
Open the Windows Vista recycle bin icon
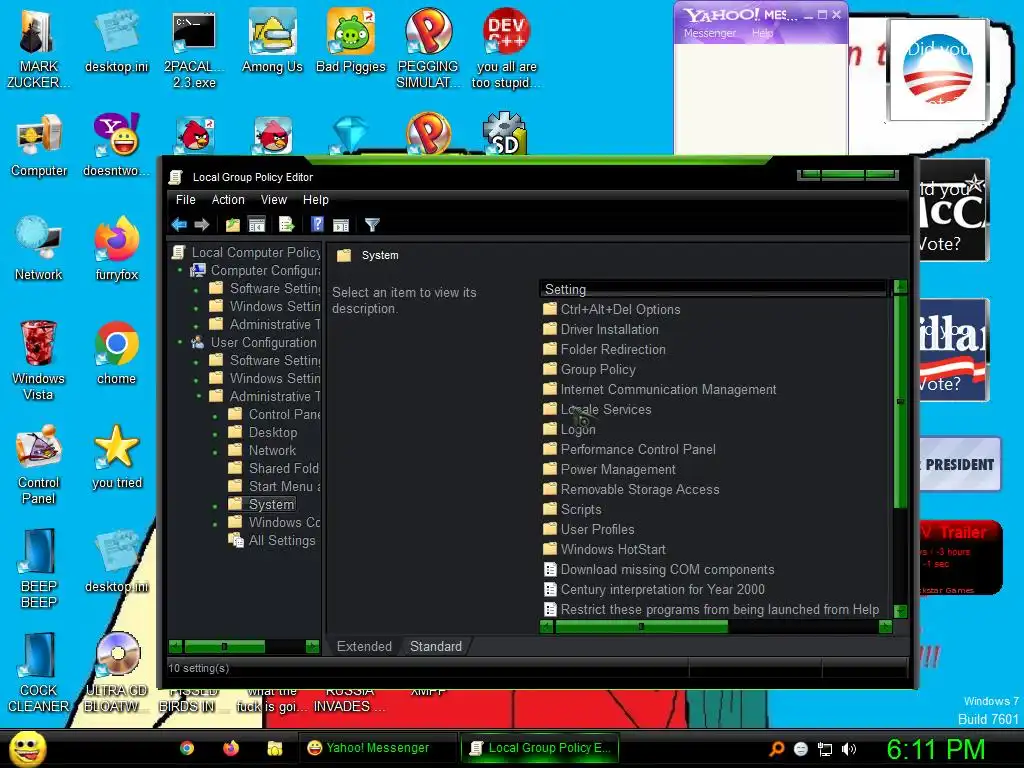coord(38,360)
